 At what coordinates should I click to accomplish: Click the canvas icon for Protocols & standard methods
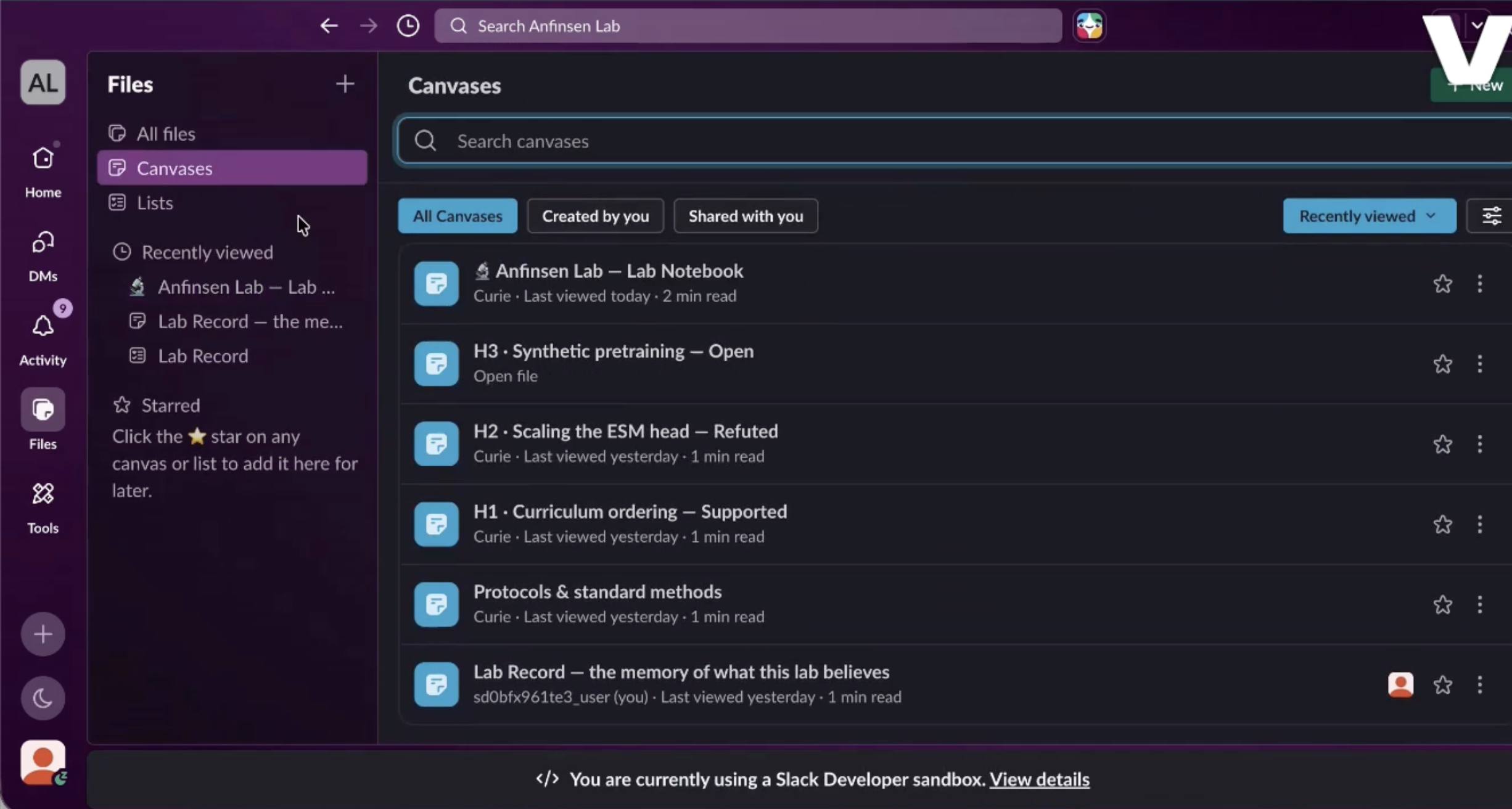click(x=436, y=604)
